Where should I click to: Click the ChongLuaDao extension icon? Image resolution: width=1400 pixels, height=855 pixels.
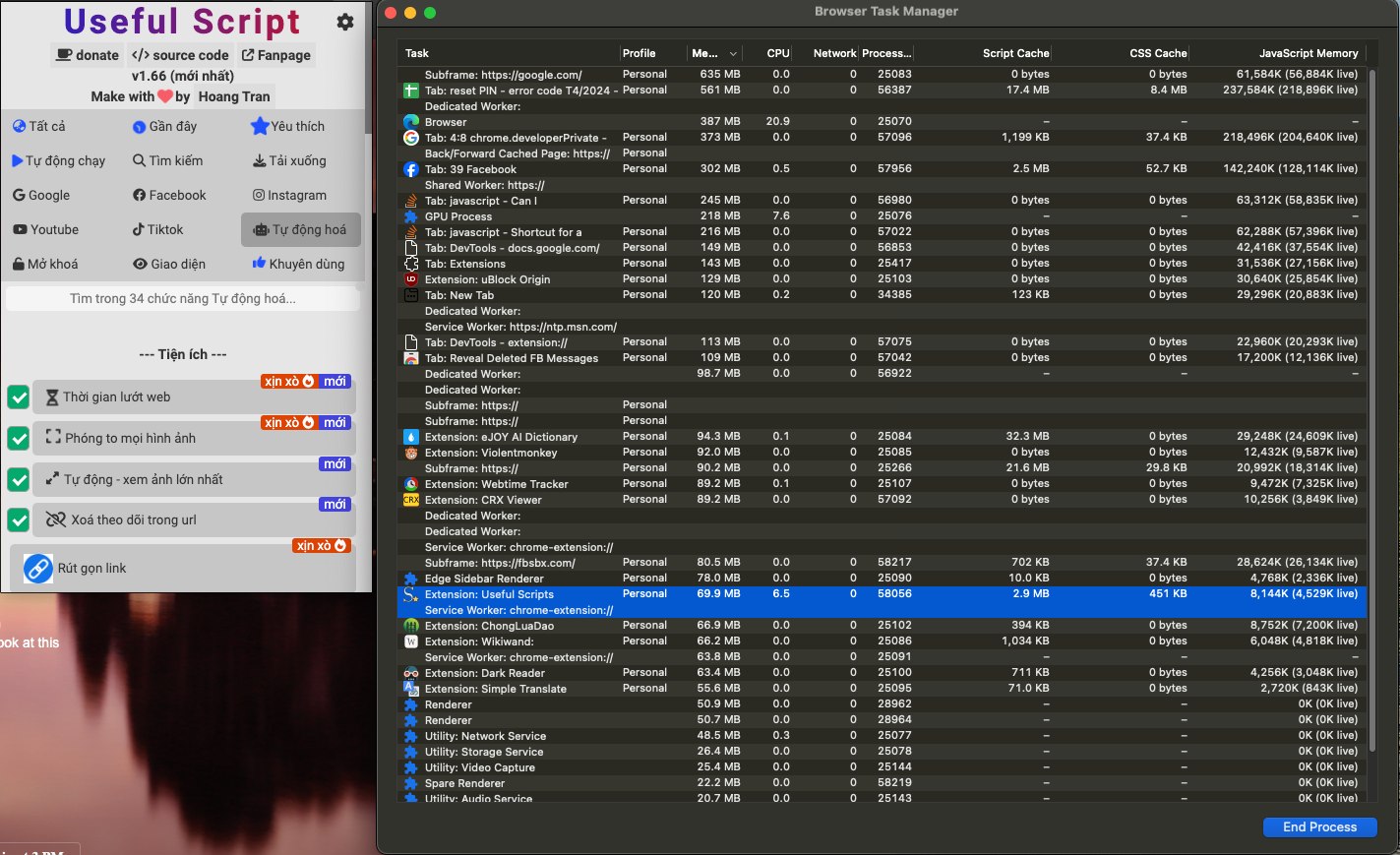[411, 626]
